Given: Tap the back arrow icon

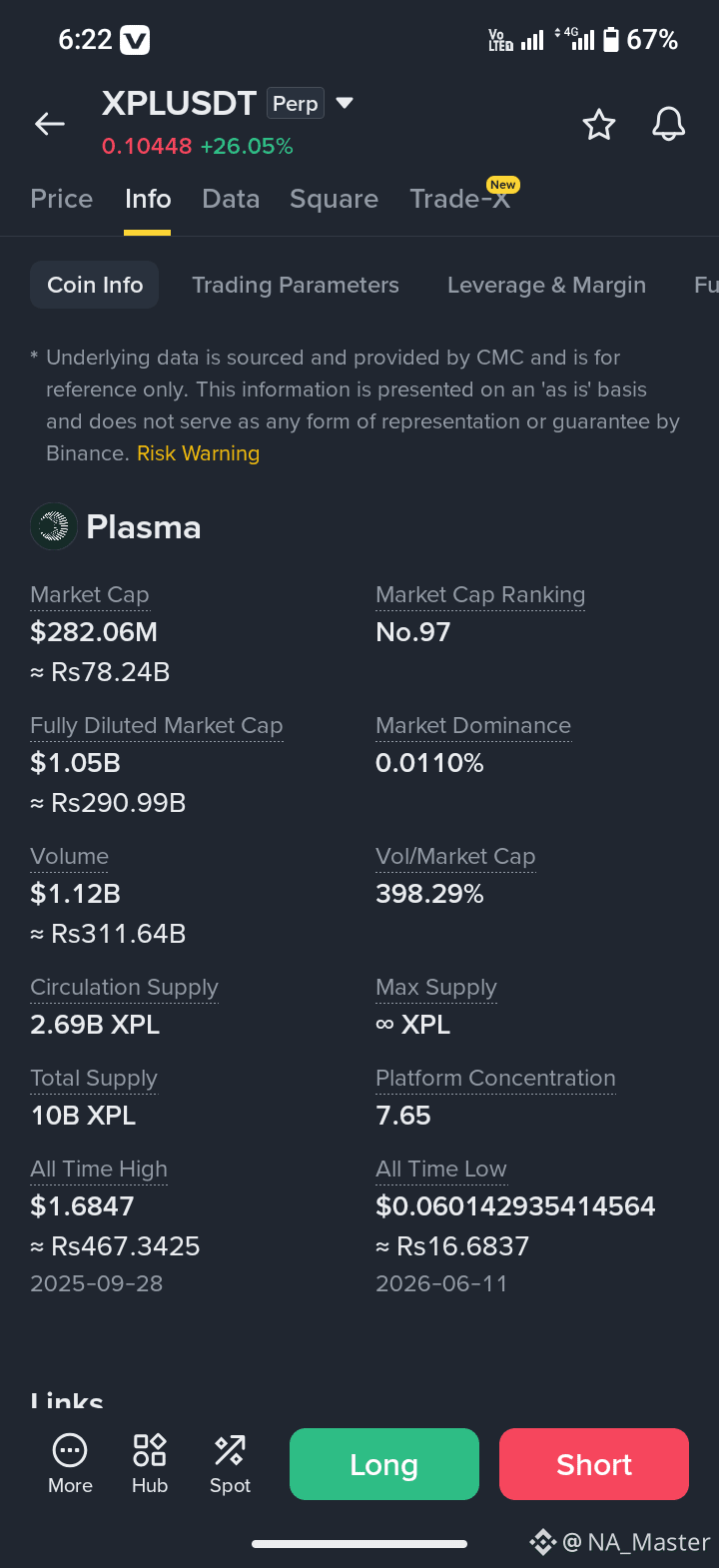Looking at the screenshot, I should [50, 124].
